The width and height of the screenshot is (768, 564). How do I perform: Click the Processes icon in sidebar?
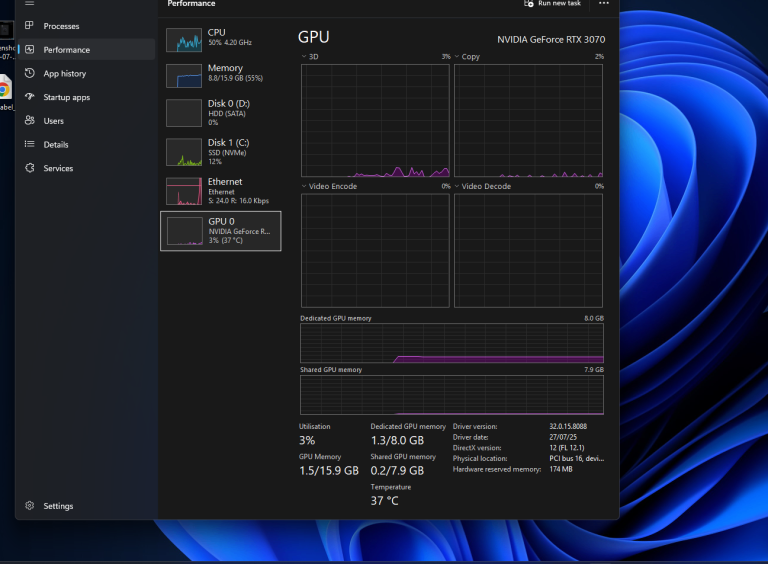[30, 26]
